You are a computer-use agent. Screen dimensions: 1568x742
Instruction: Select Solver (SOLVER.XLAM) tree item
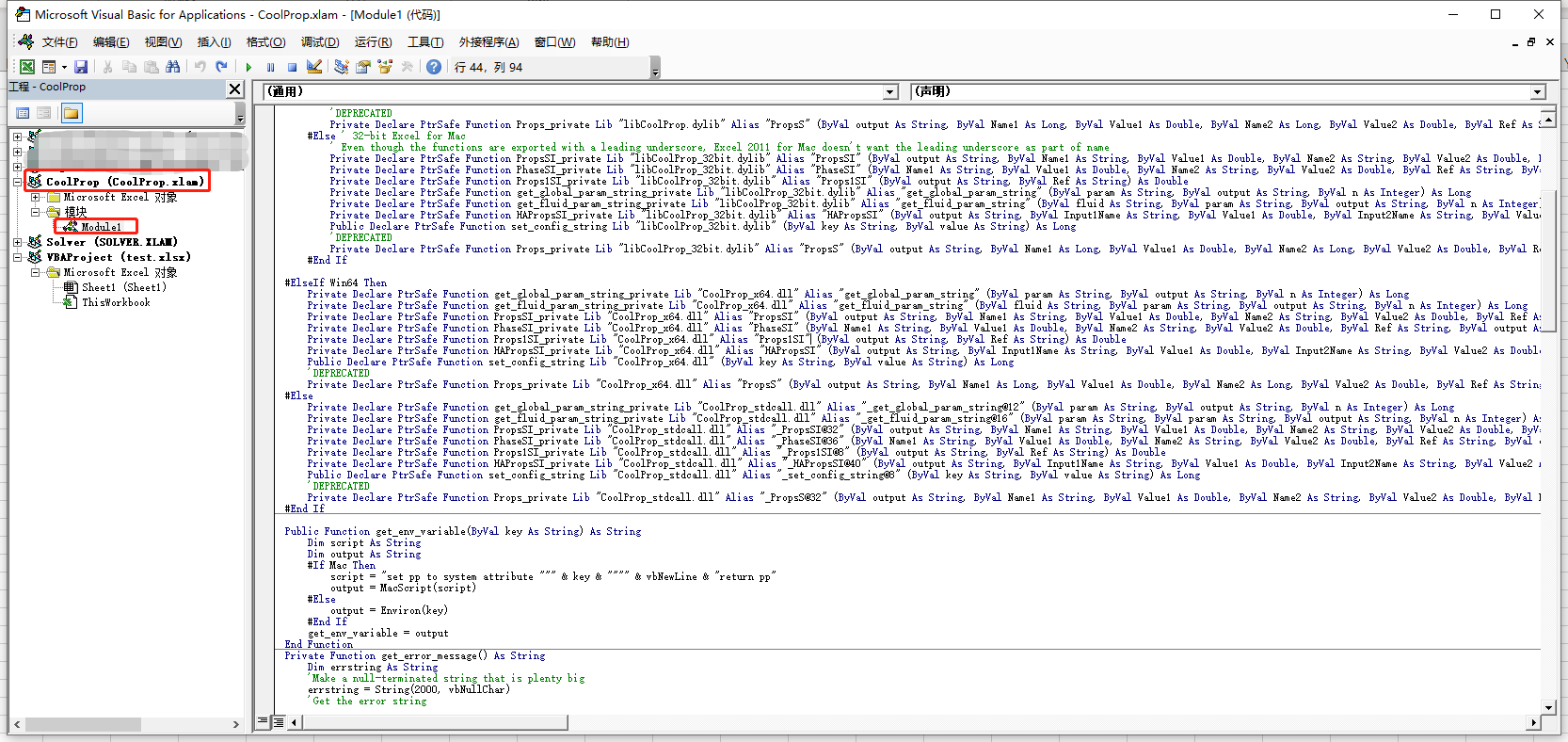(112, 242)
